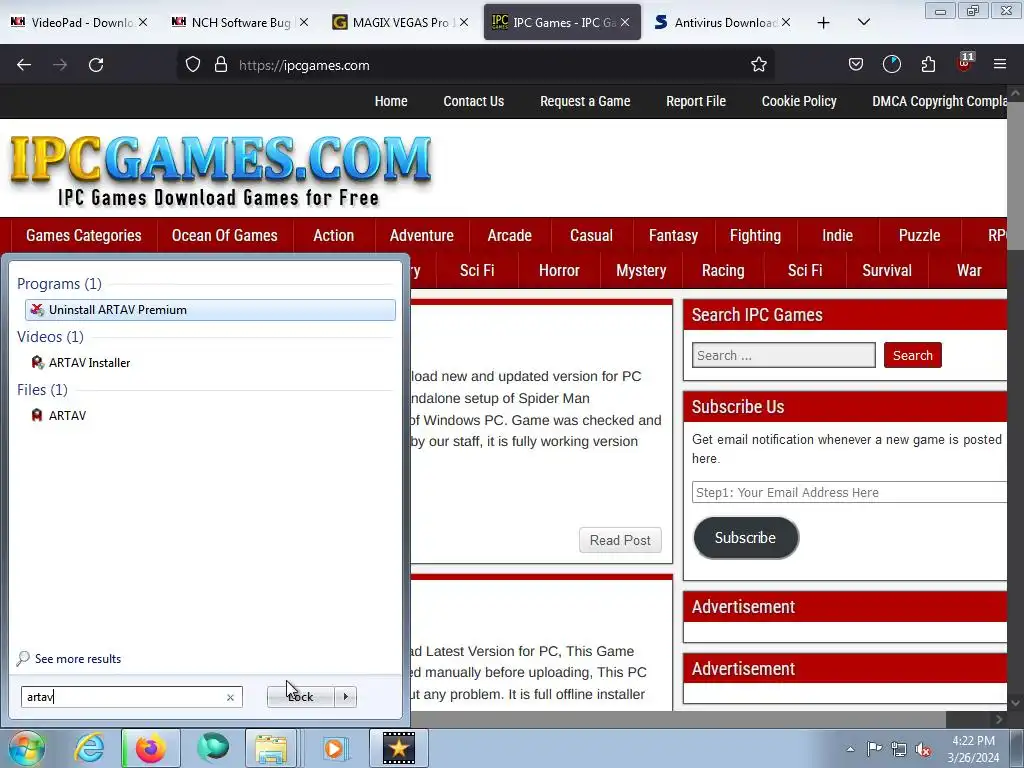Open the Request a Game link
1024x768 pixels.
pos(585,101)
